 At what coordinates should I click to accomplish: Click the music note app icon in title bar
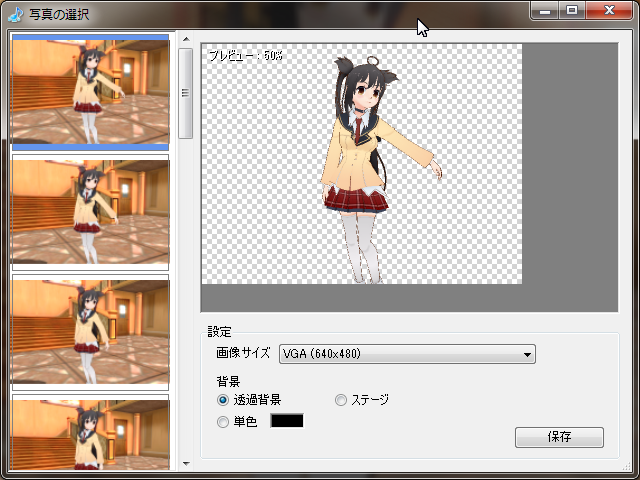[16, 14]
